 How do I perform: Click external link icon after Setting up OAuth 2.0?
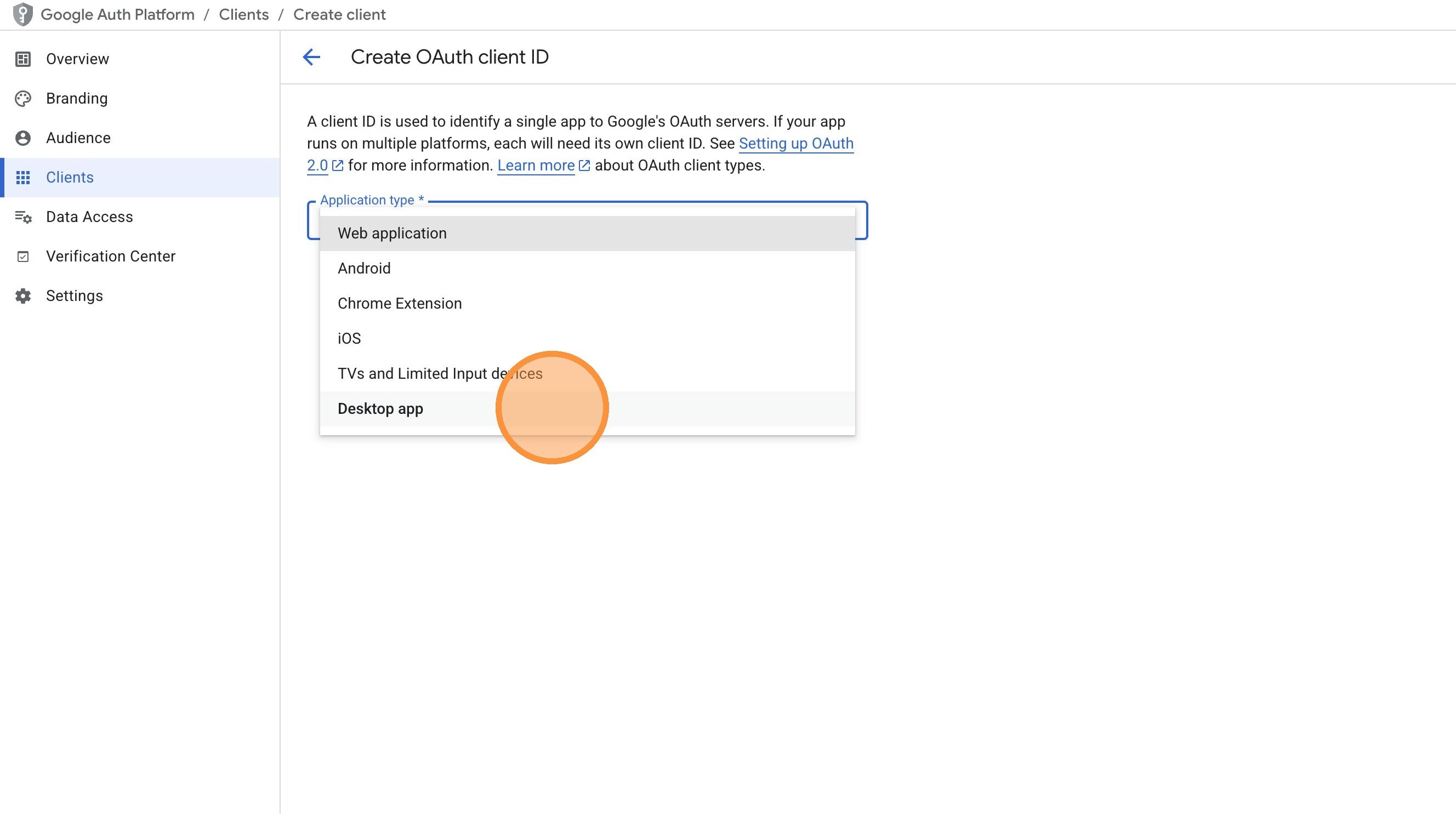[x=337, y=166]
